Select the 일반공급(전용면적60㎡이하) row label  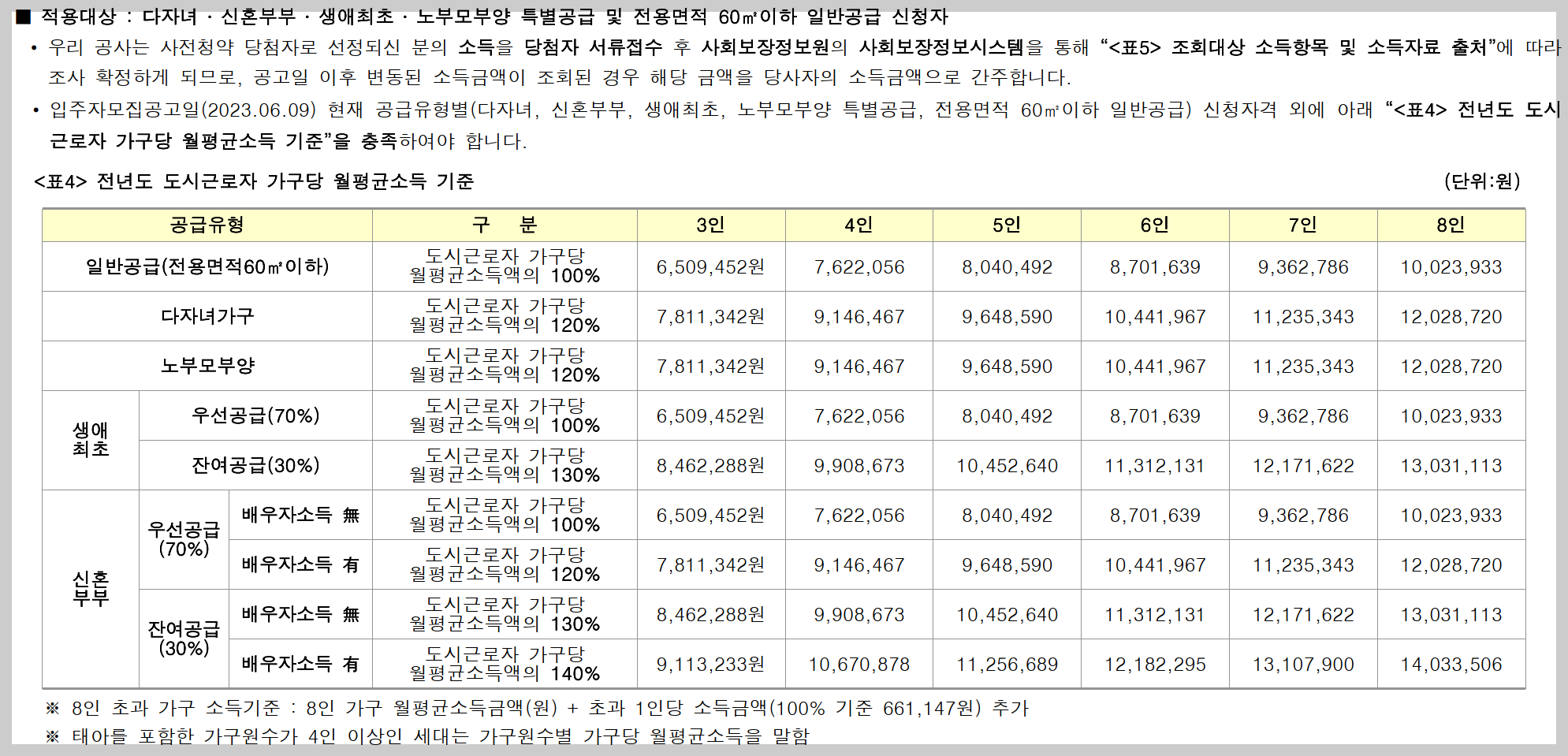[207, 266]
